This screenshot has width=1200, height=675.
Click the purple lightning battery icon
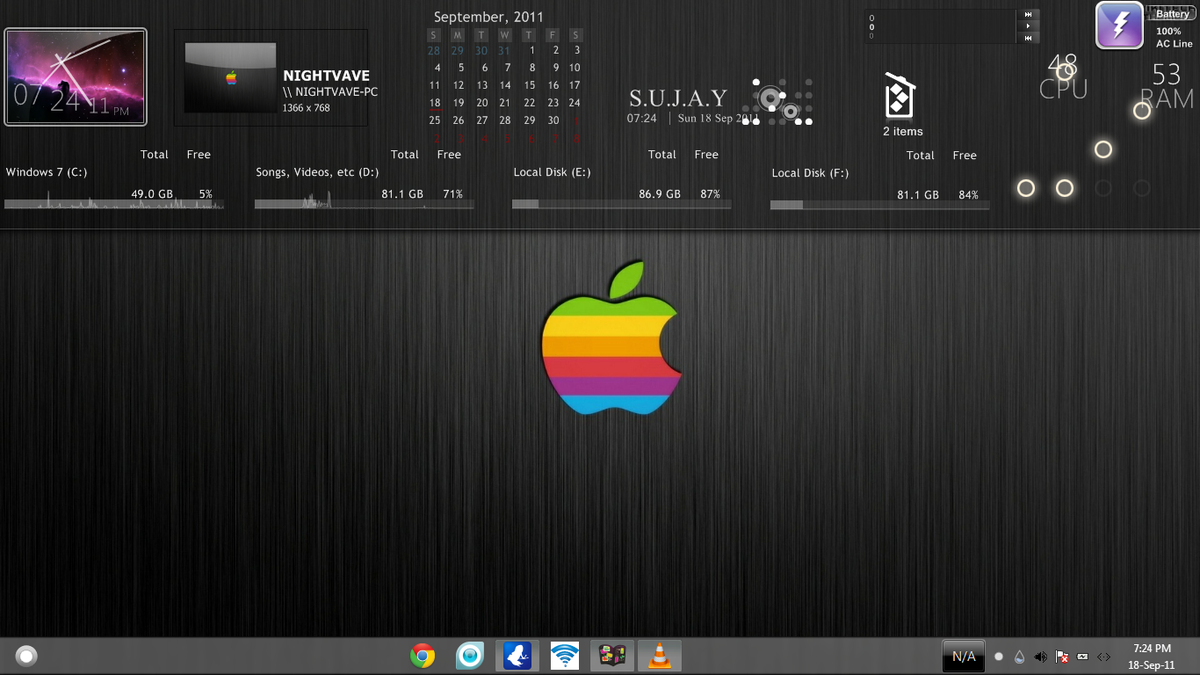[1120, 26]
